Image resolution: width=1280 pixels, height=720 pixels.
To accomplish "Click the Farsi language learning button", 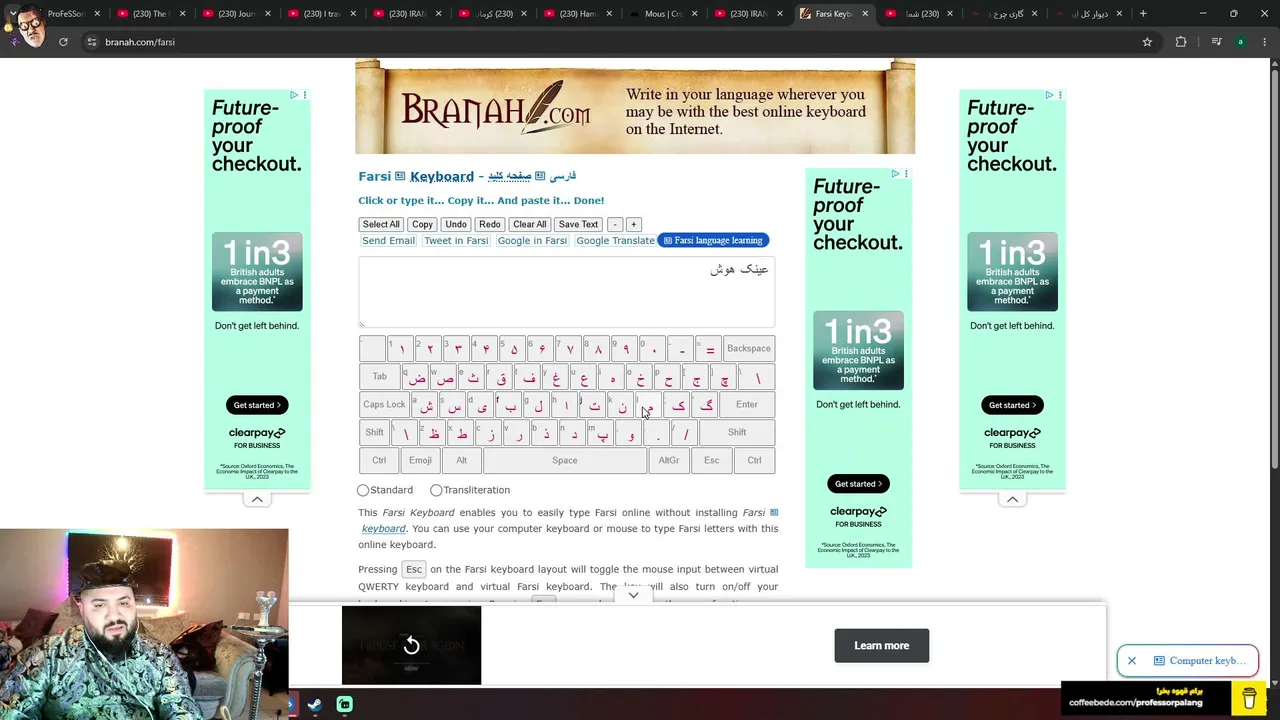I will coord(713,241).
